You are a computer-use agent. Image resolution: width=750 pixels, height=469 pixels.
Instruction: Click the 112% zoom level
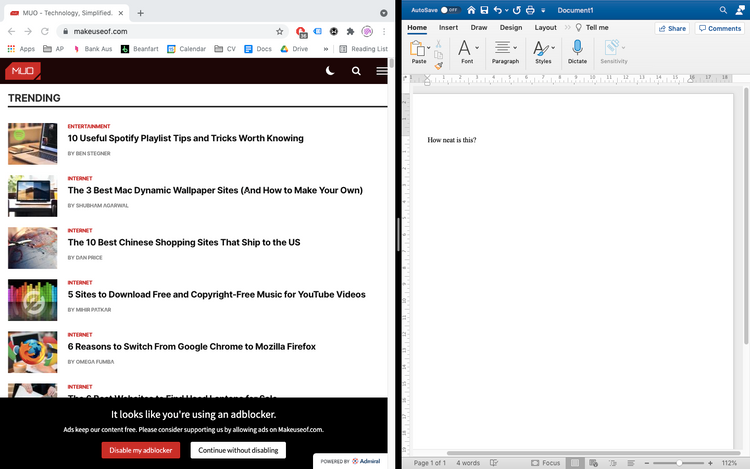(729, 463)
